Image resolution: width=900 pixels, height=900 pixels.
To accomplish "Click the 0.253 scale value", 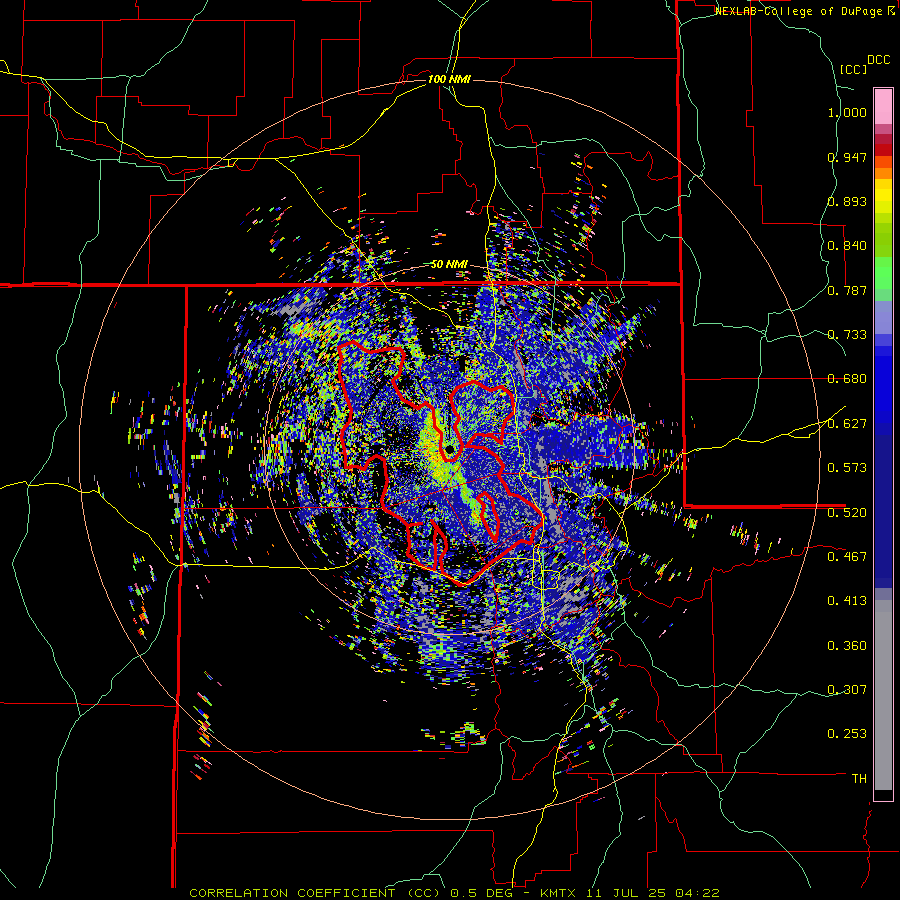I will pos(847,734).
